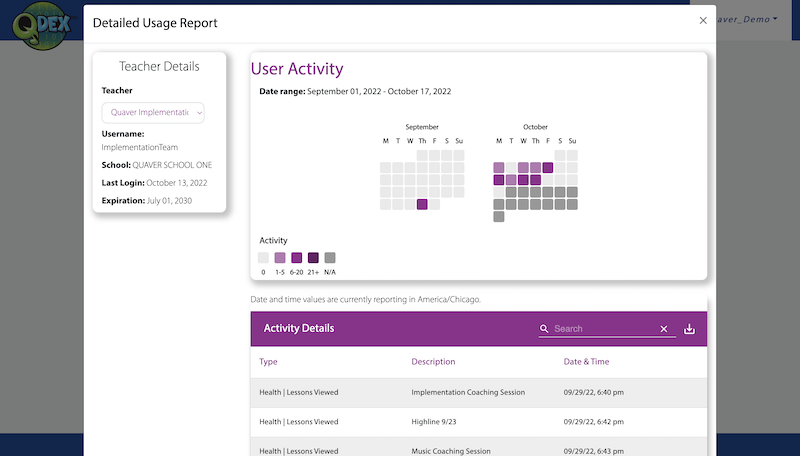Sort by the Description column header
Screen dimensions: 800x456
click(x=433, y=362)
